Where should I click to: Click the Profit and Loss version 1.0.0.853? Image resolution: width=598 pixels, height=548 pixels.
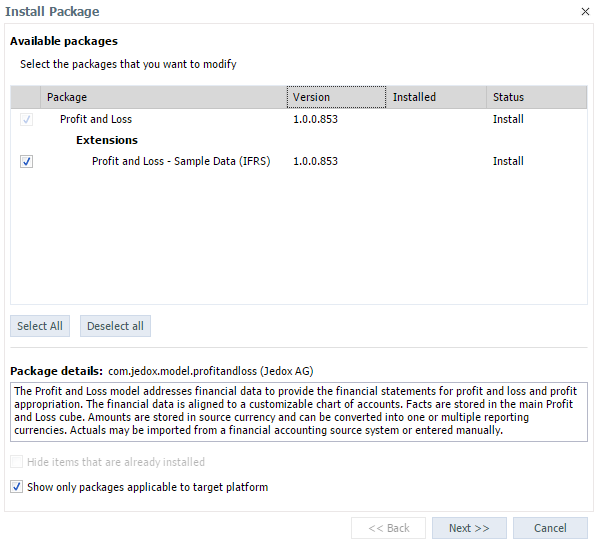[315, 119]
